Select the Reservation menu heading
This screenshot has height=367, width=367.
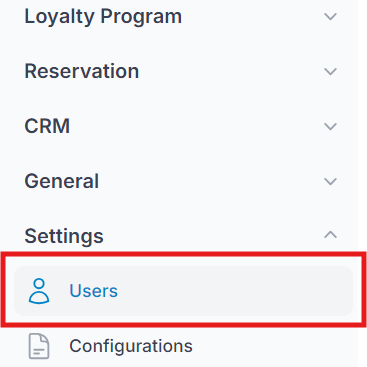(82, 71)
